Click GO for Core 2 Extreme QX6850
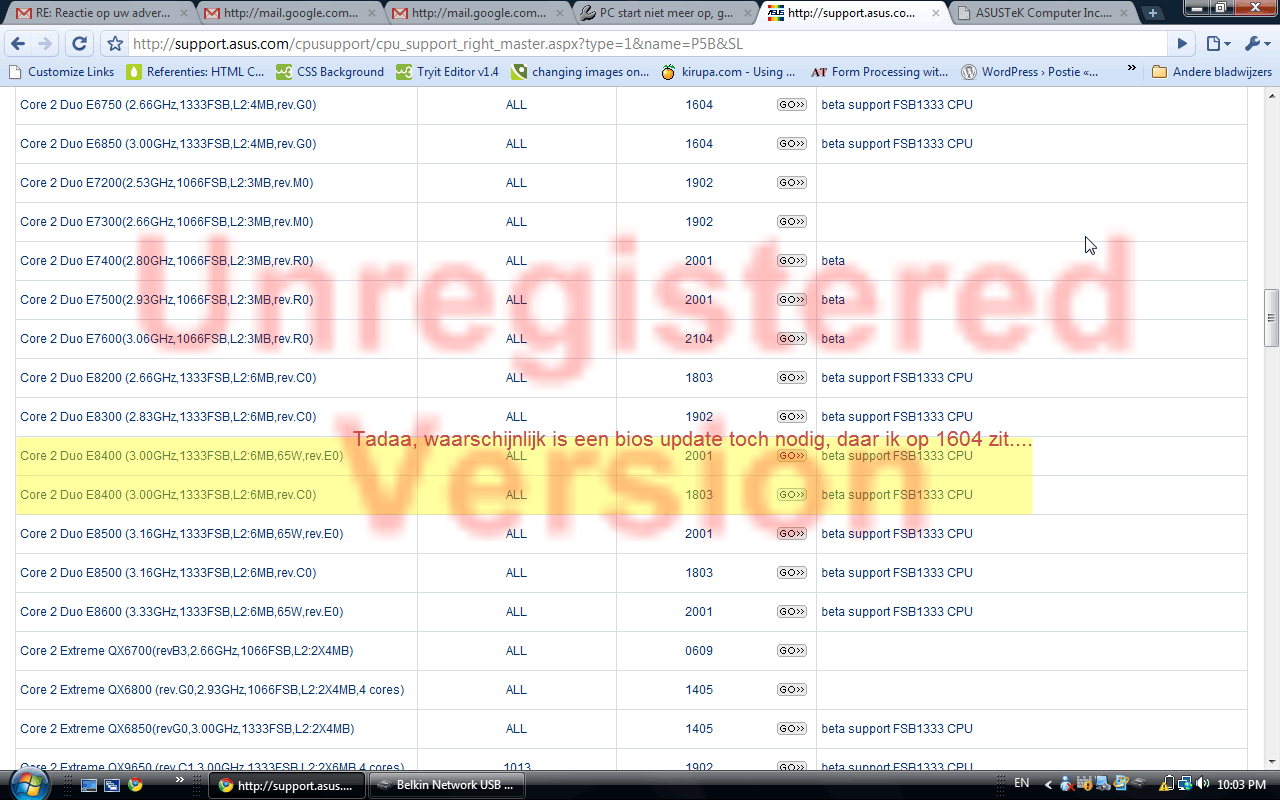Image resolution: width=1280 pixels, height=800 pixels. tap(792, 729)
